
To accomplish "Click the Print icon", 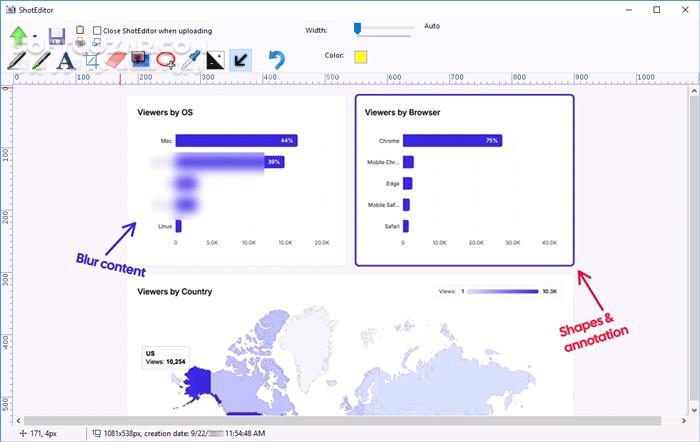I will coord(80,43).
